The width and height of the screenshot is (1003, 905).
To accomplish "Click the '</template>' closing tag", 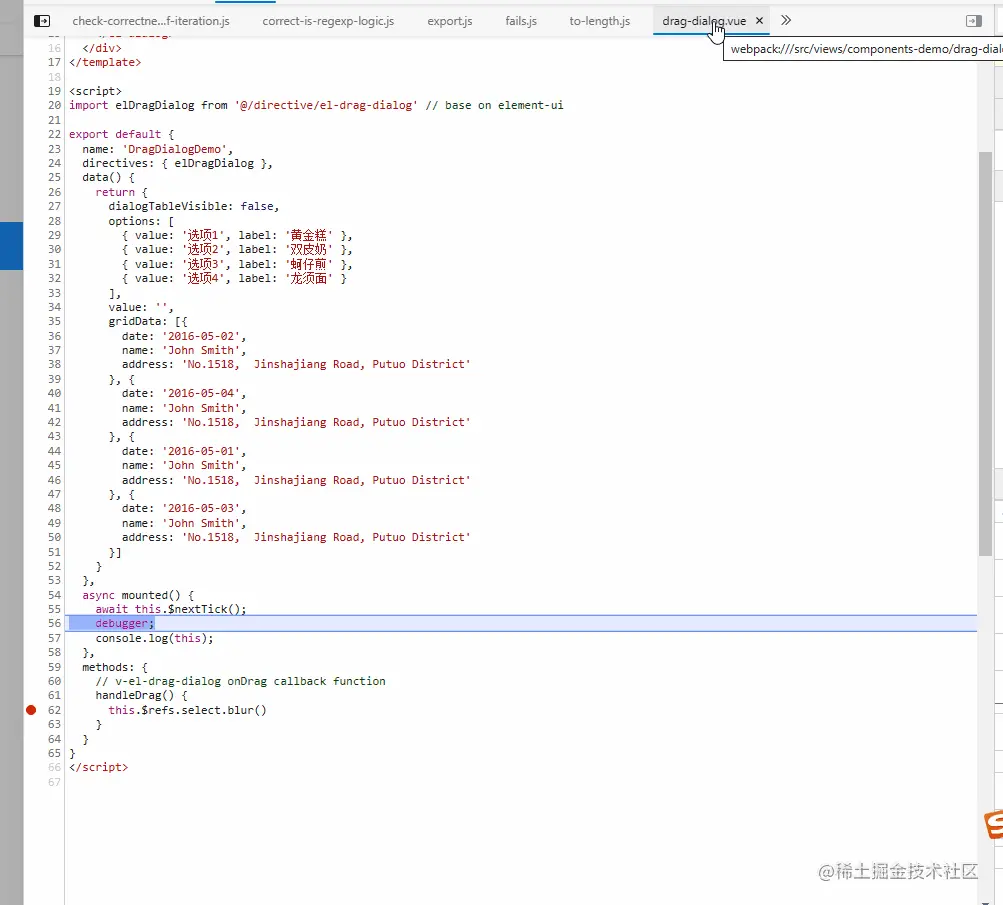I will pyautogui.click(x=105, y=63).
